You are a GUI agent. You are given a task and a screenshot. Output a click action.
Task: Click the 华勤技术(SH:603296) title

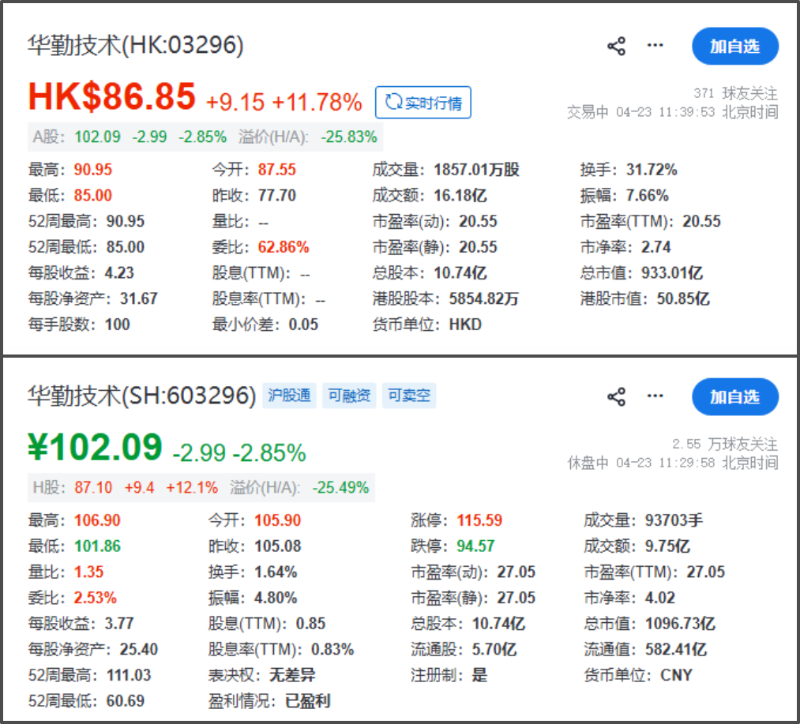click(141, 396)
